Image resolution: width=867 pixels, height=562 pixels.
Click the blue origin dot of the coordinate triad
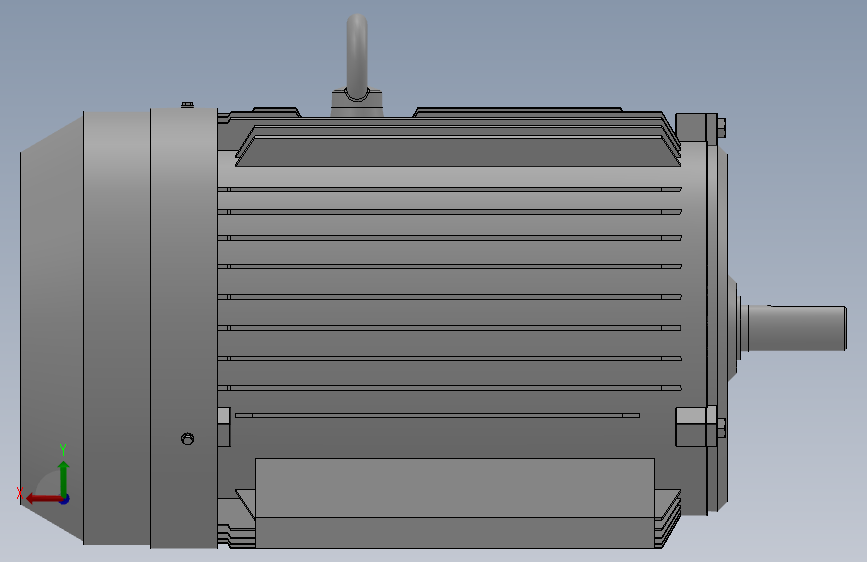click(x=65, y=499)
